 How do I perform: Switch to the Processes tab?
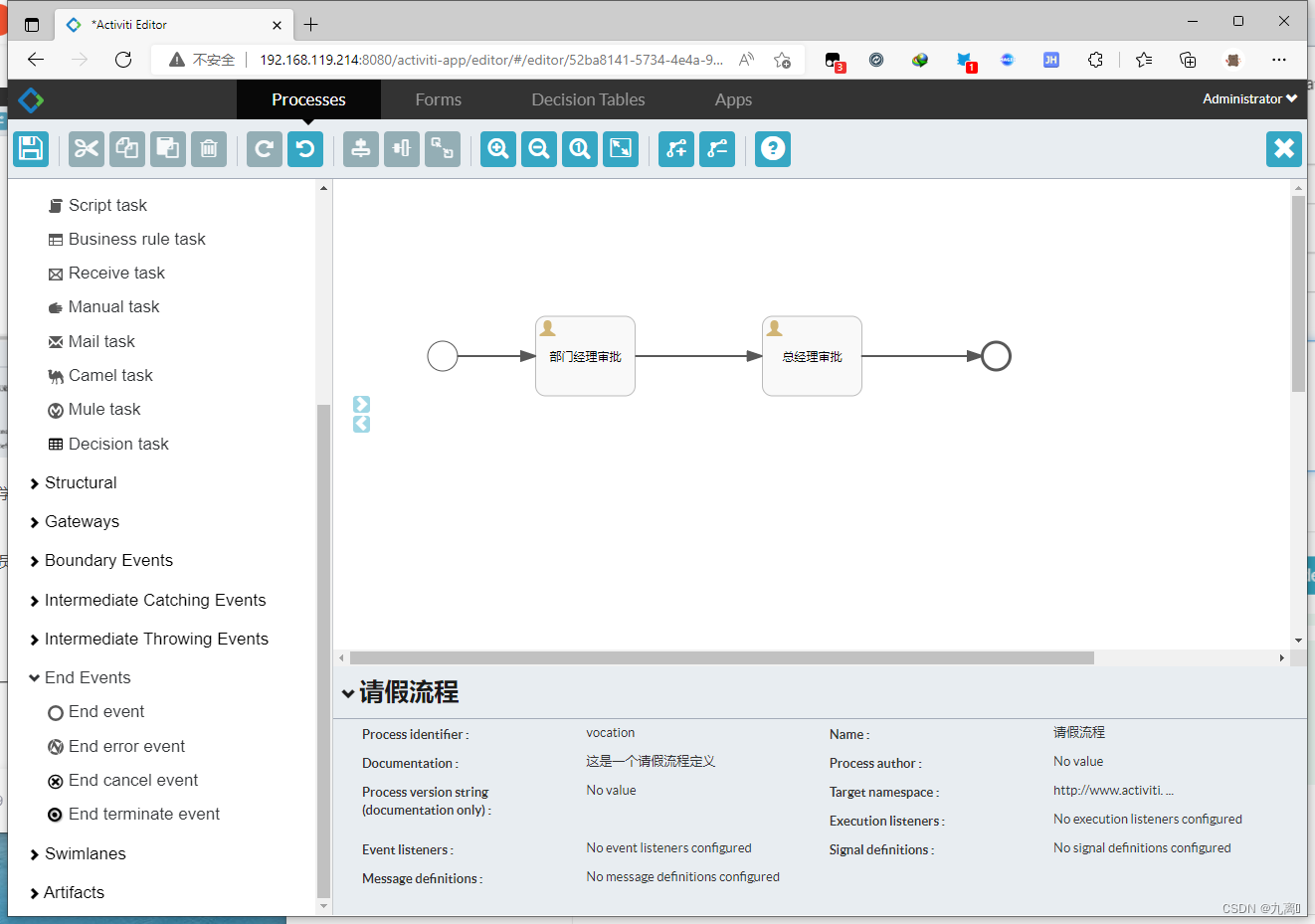(308, 99)
